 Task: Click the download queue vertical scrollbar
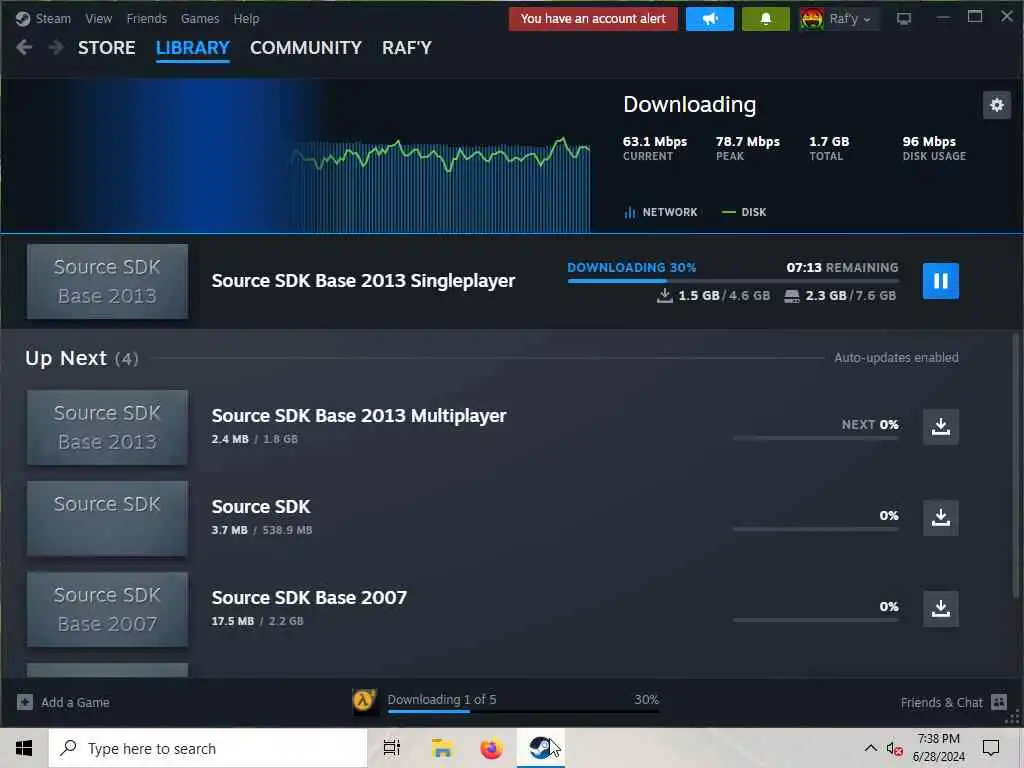(x=1016, y=464)
